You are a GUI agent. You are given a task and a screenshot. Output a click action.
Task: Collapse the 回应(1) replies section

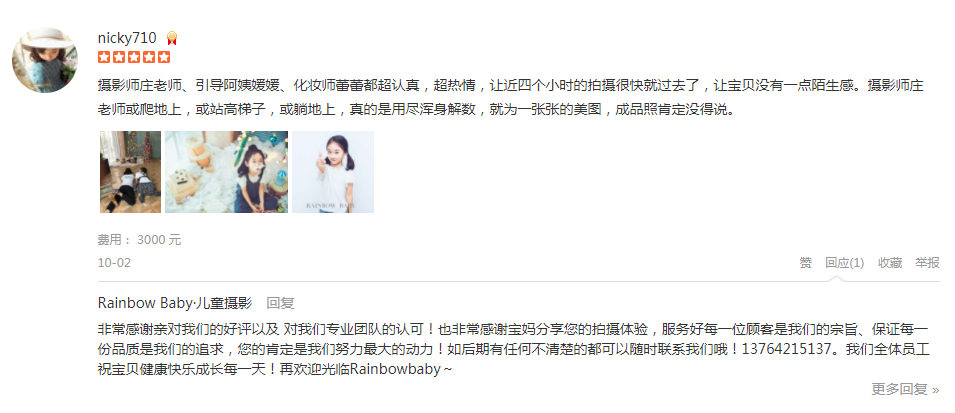click(844, 263)
